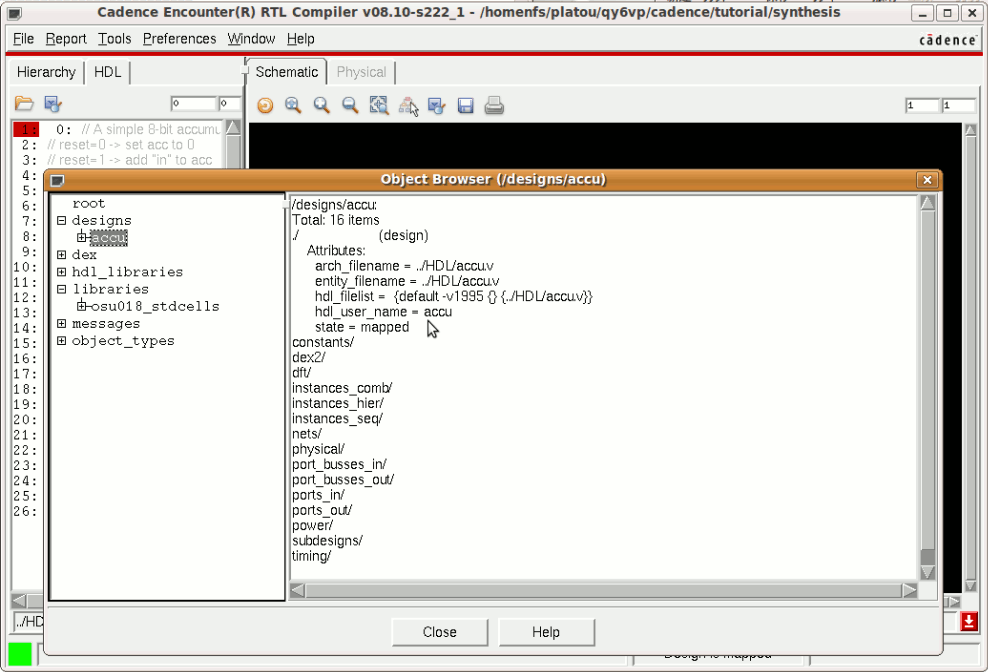This screenshot has height=672, width=988.
Task: Select the messages tree item
Action: click(106, 323)
